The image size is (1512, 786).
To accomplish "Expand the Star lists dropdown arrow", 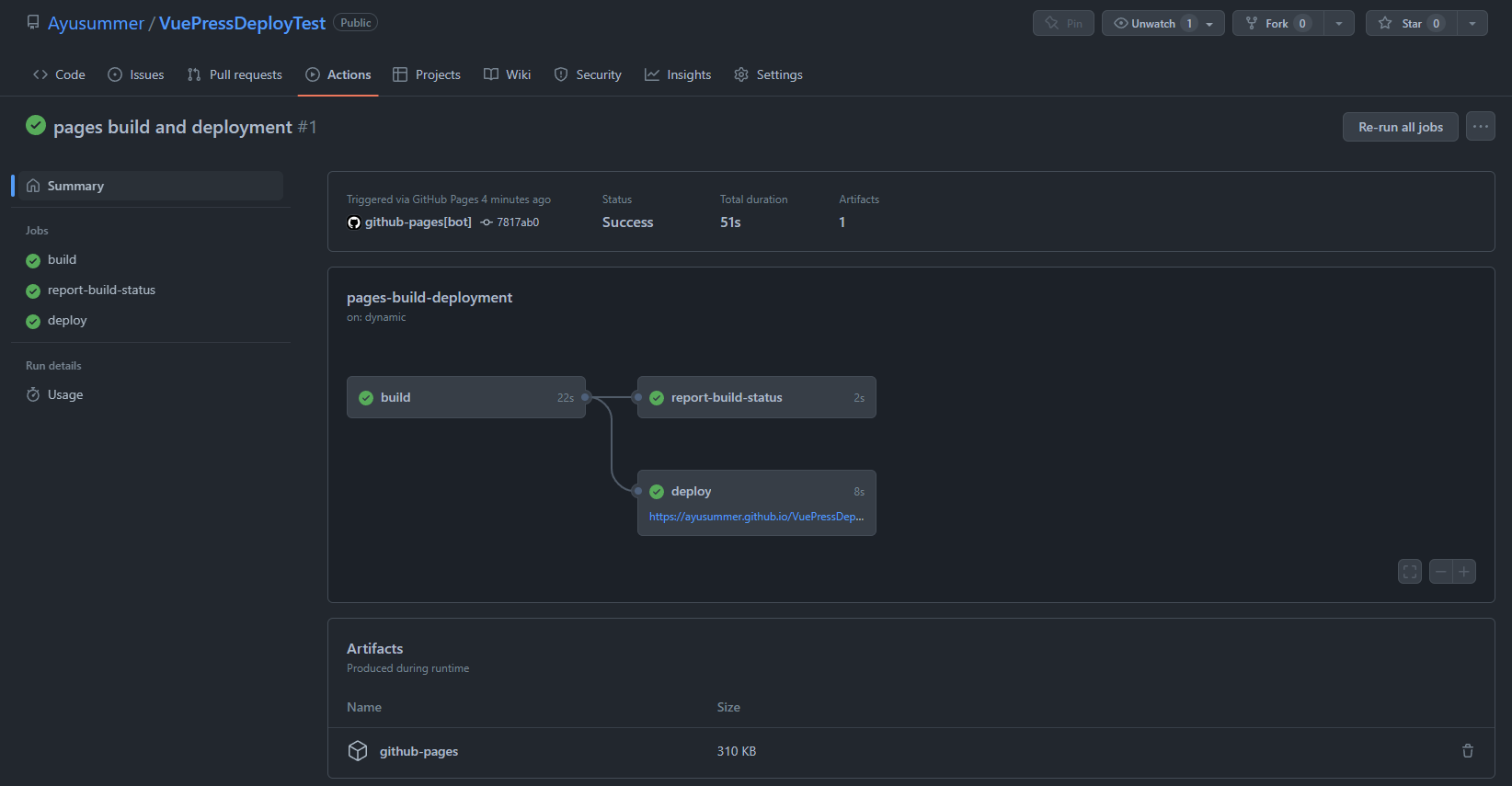I will click(x=1472, y=23).
